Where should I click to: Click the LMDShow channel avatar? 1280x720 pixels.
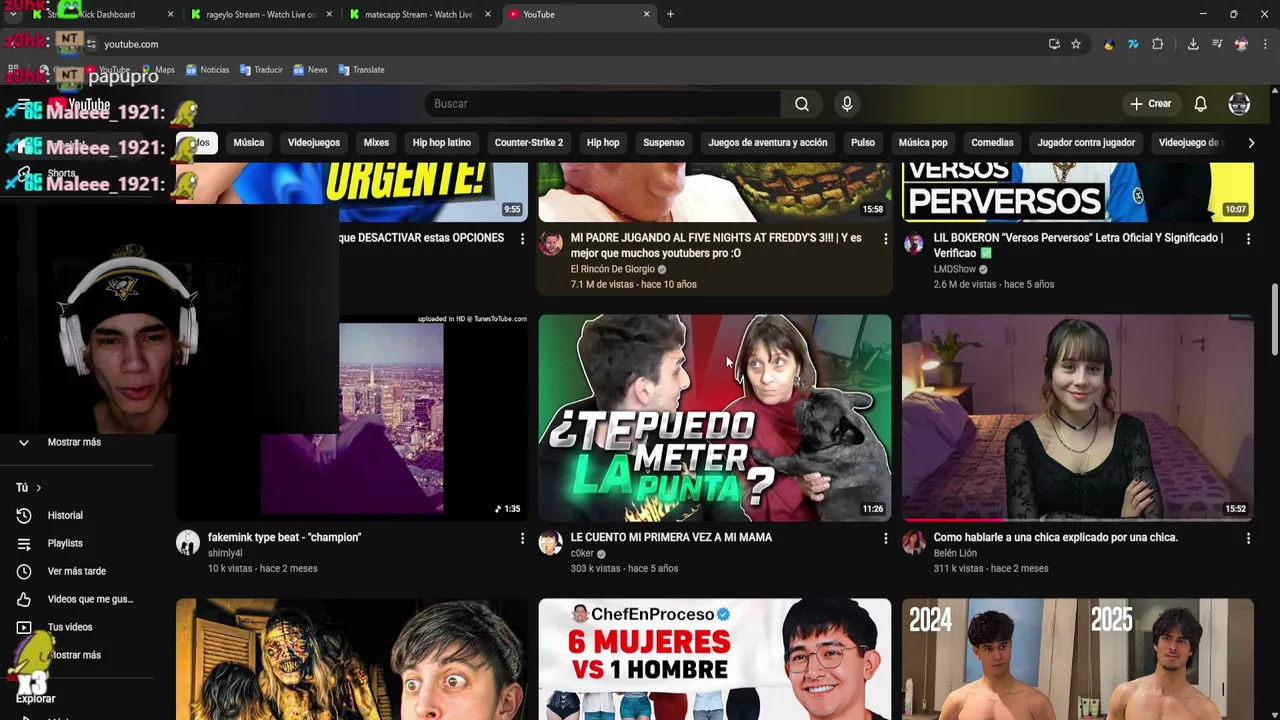[914, 244]
